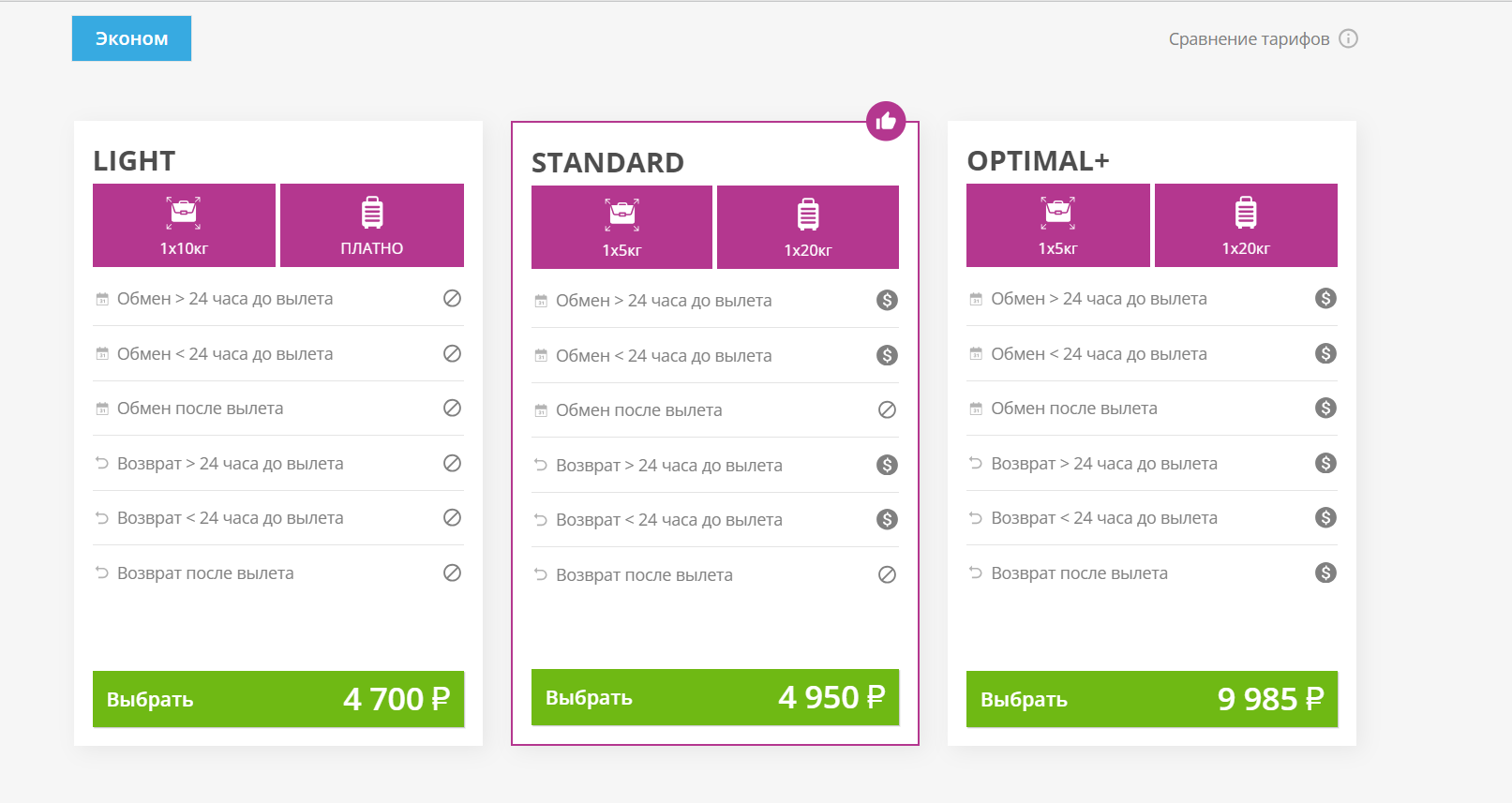This screenshot has height=803, width=1512.
Task: Click the LIGHT paid luggage icon ПЛАТНО
Action: (372, 214)
